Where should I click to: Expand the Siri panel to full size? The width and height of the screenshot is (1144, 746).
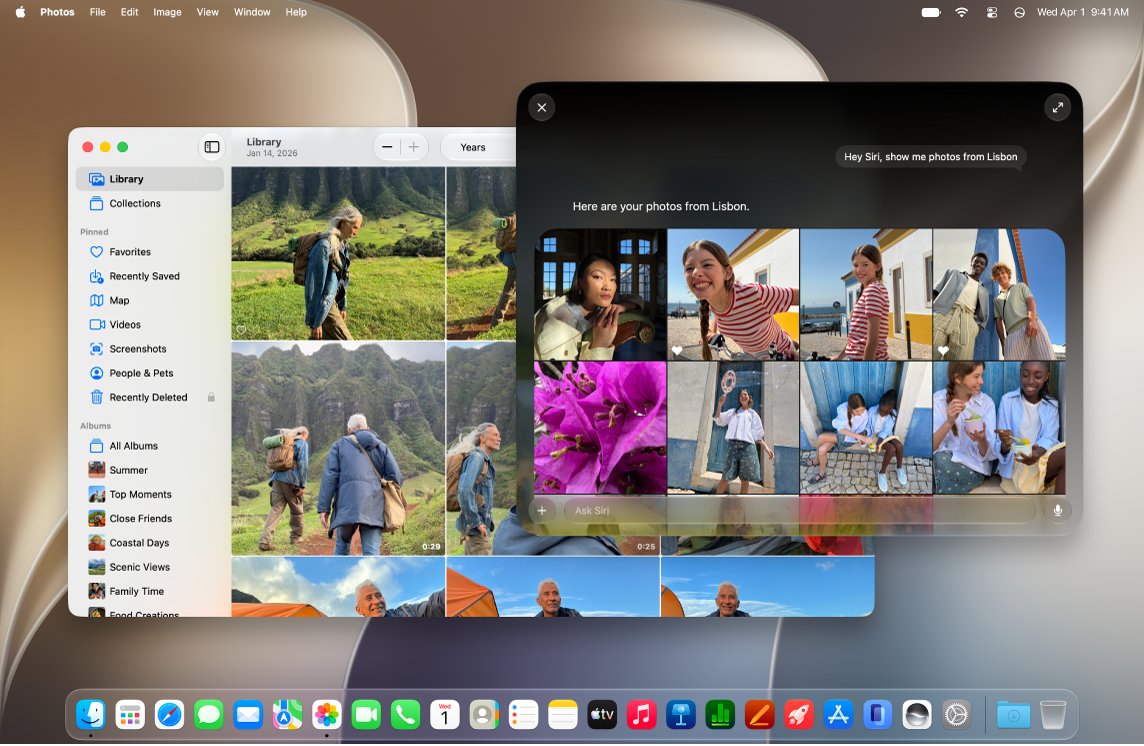(1057, 107)
